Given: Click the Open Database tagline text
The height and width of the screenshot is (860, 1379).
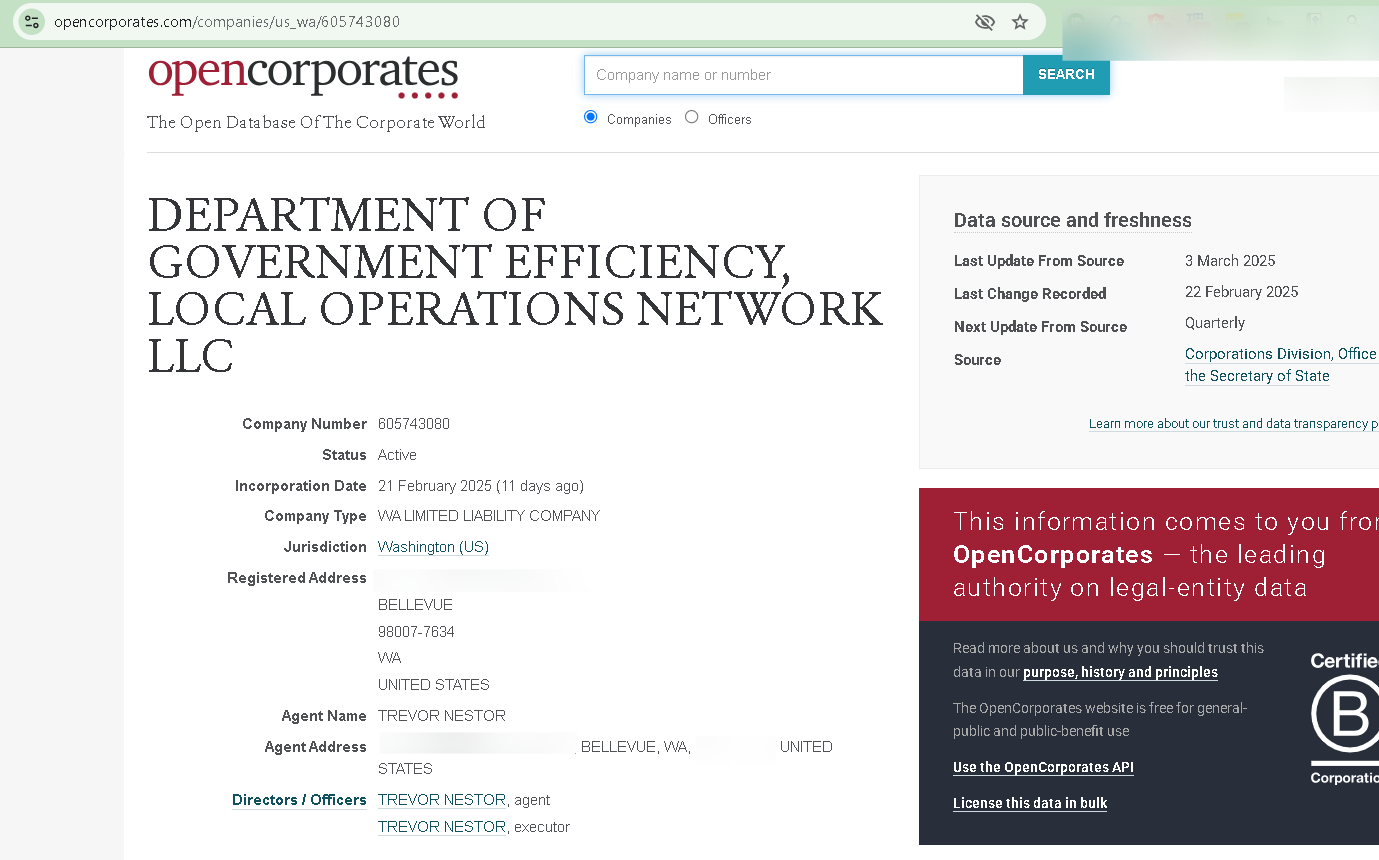Looking at the screenshot, I should (316, 122).
